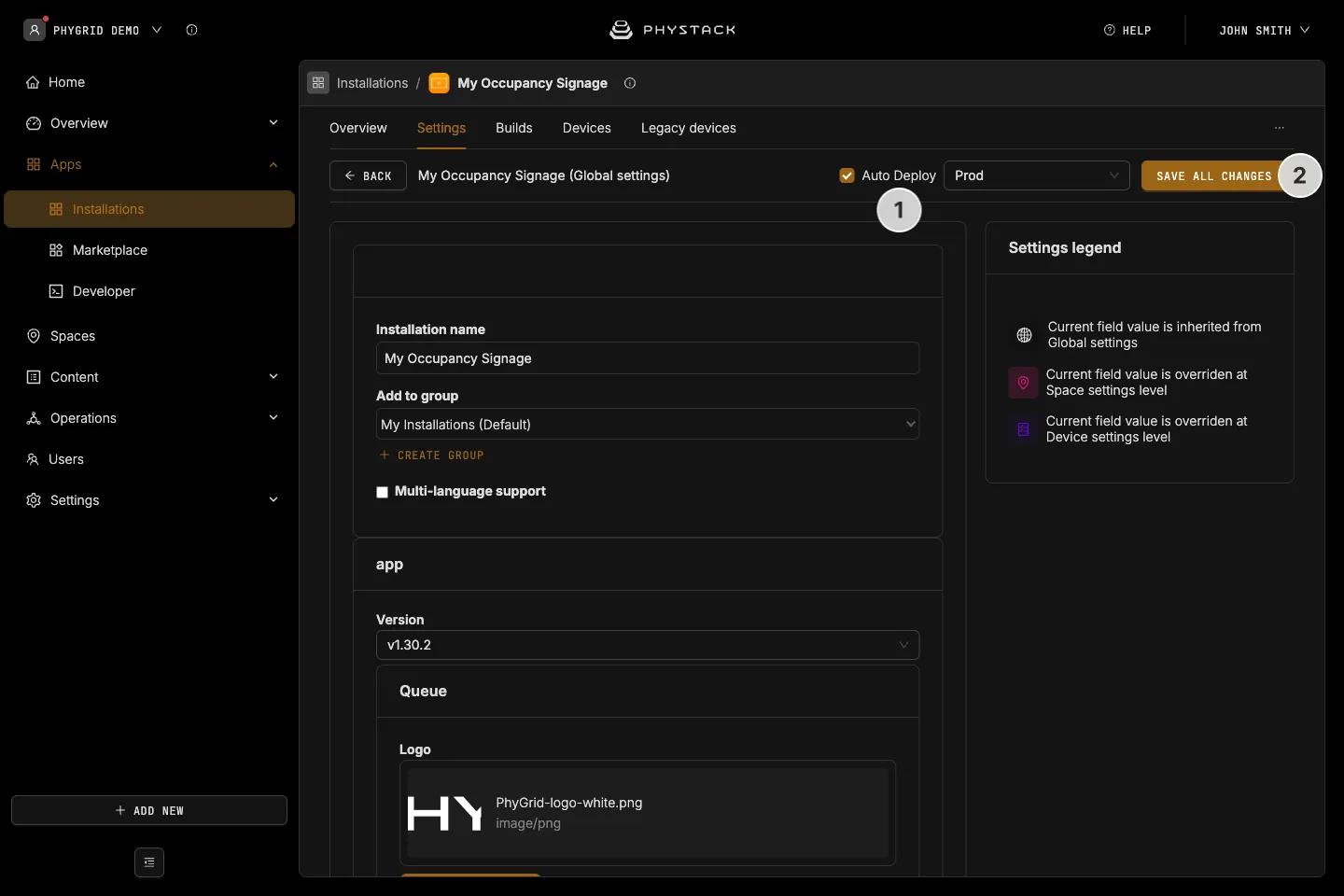Switch to the Legacy devices tab
The height and width of the screenshot is (896, 1344).
(x=689, y=128)
